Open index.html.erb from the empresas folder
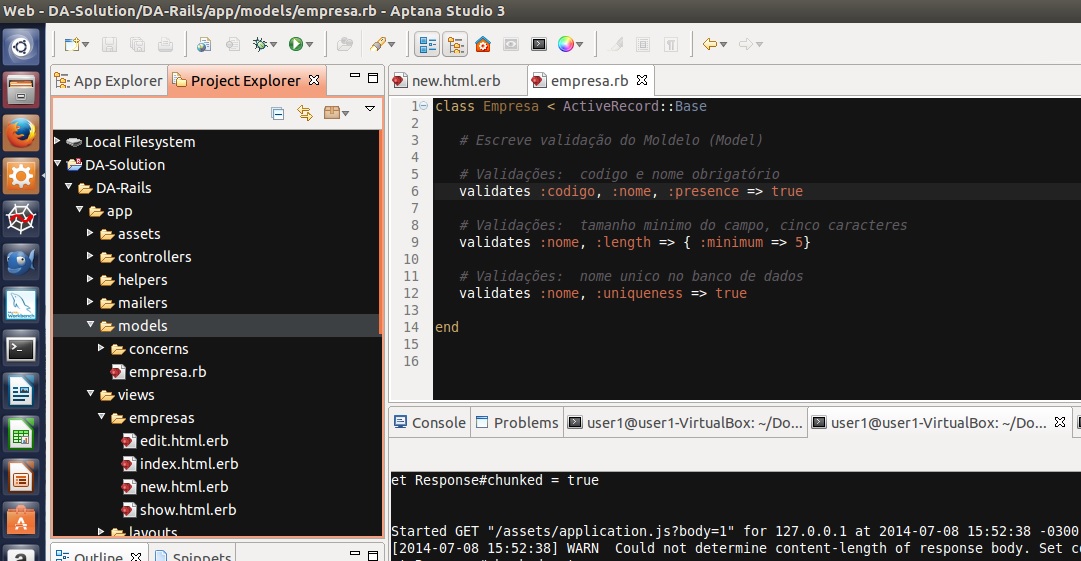Viewport: 1081px width, 561px height. tap(188, 464)
